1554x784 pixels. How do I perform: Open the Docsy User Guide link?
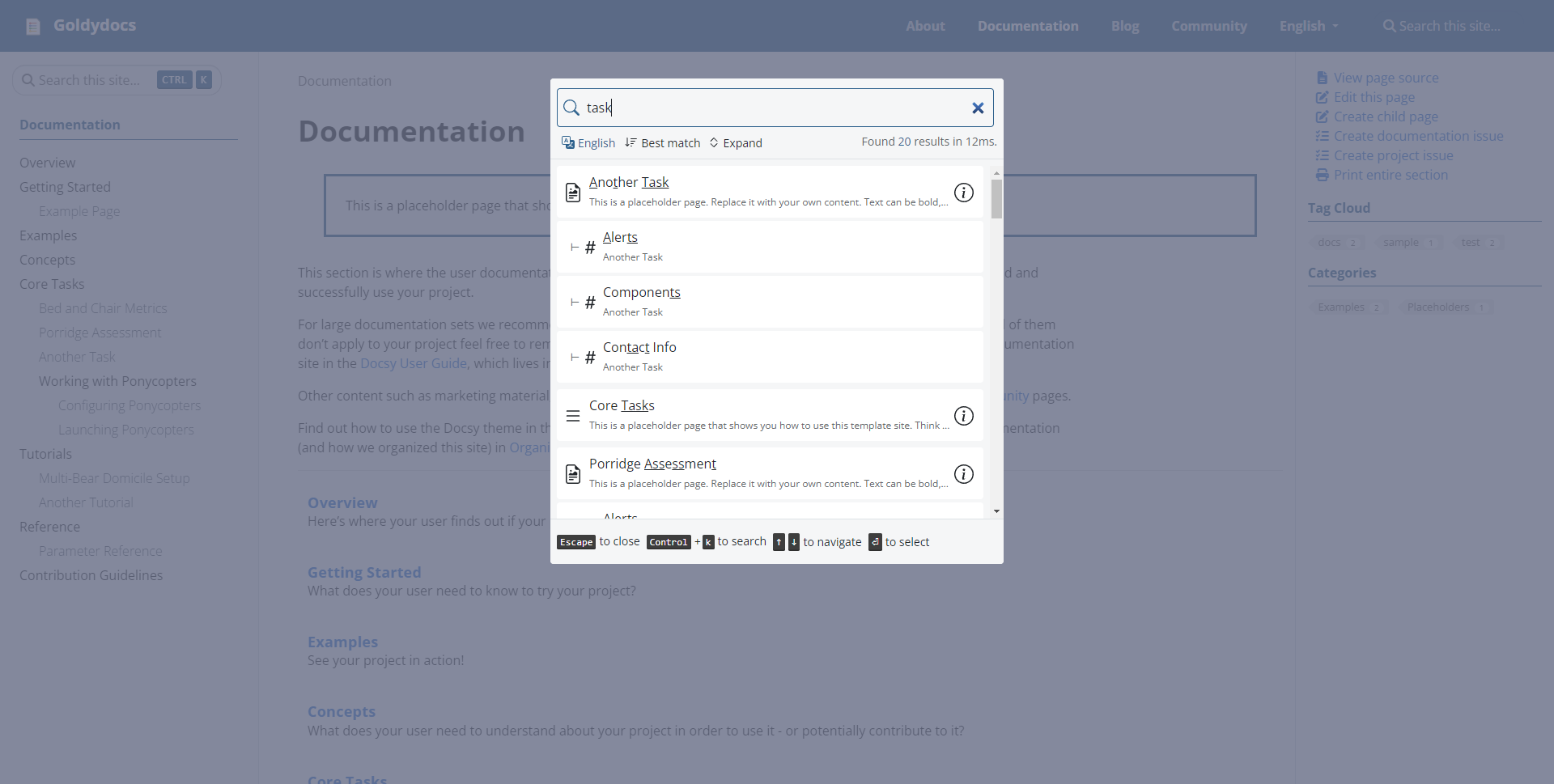point(414,363)
